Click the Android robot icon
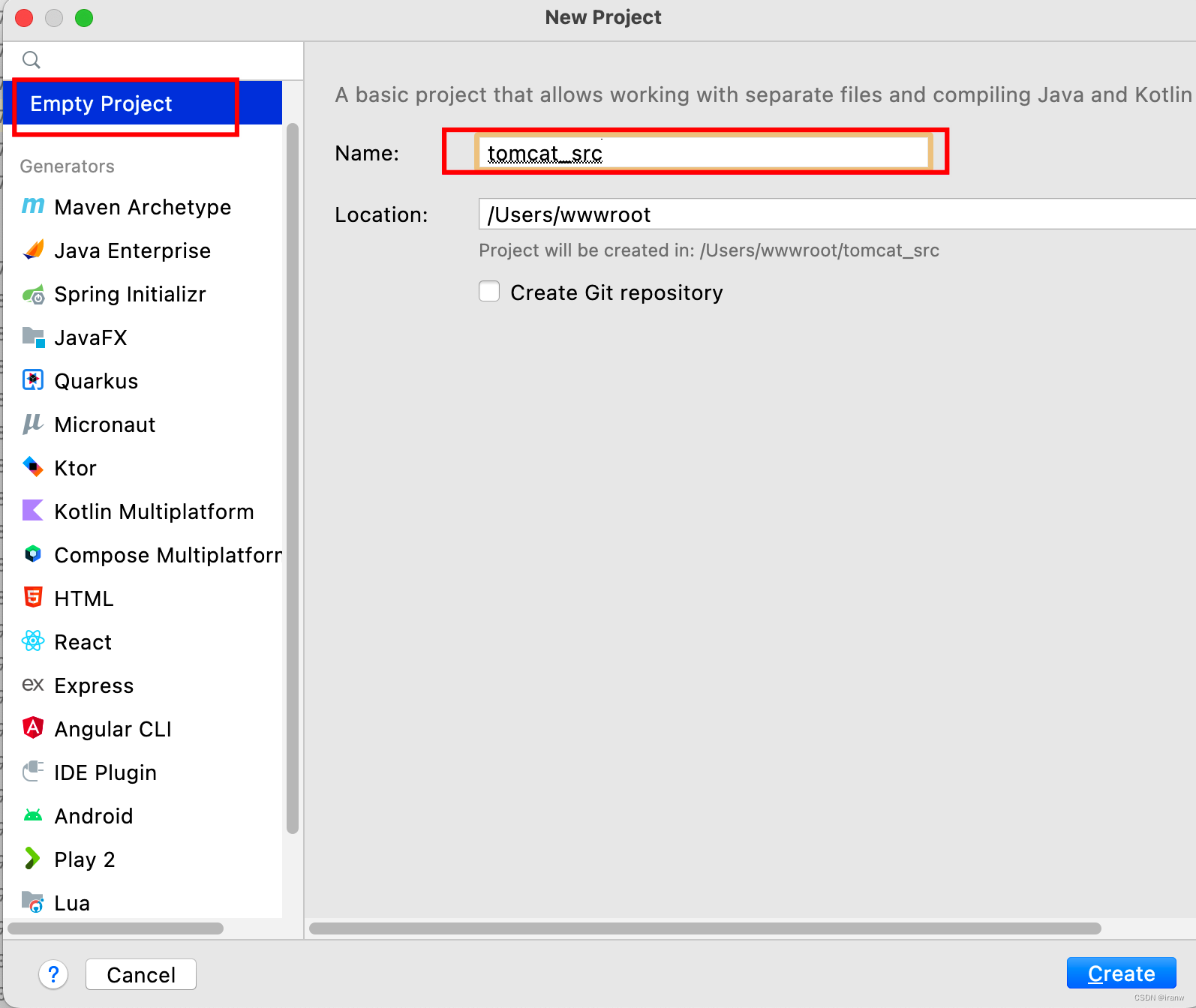 point(33,815)
